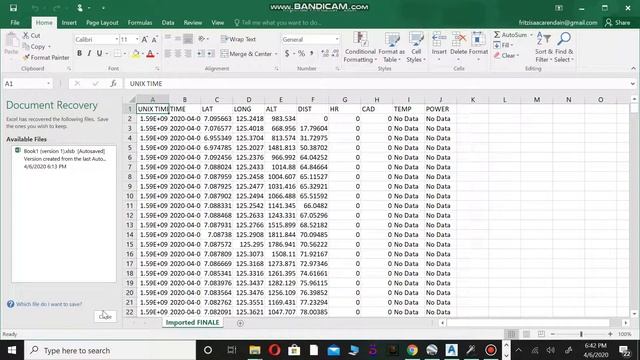Apply Percent Style

click(301, 53)
